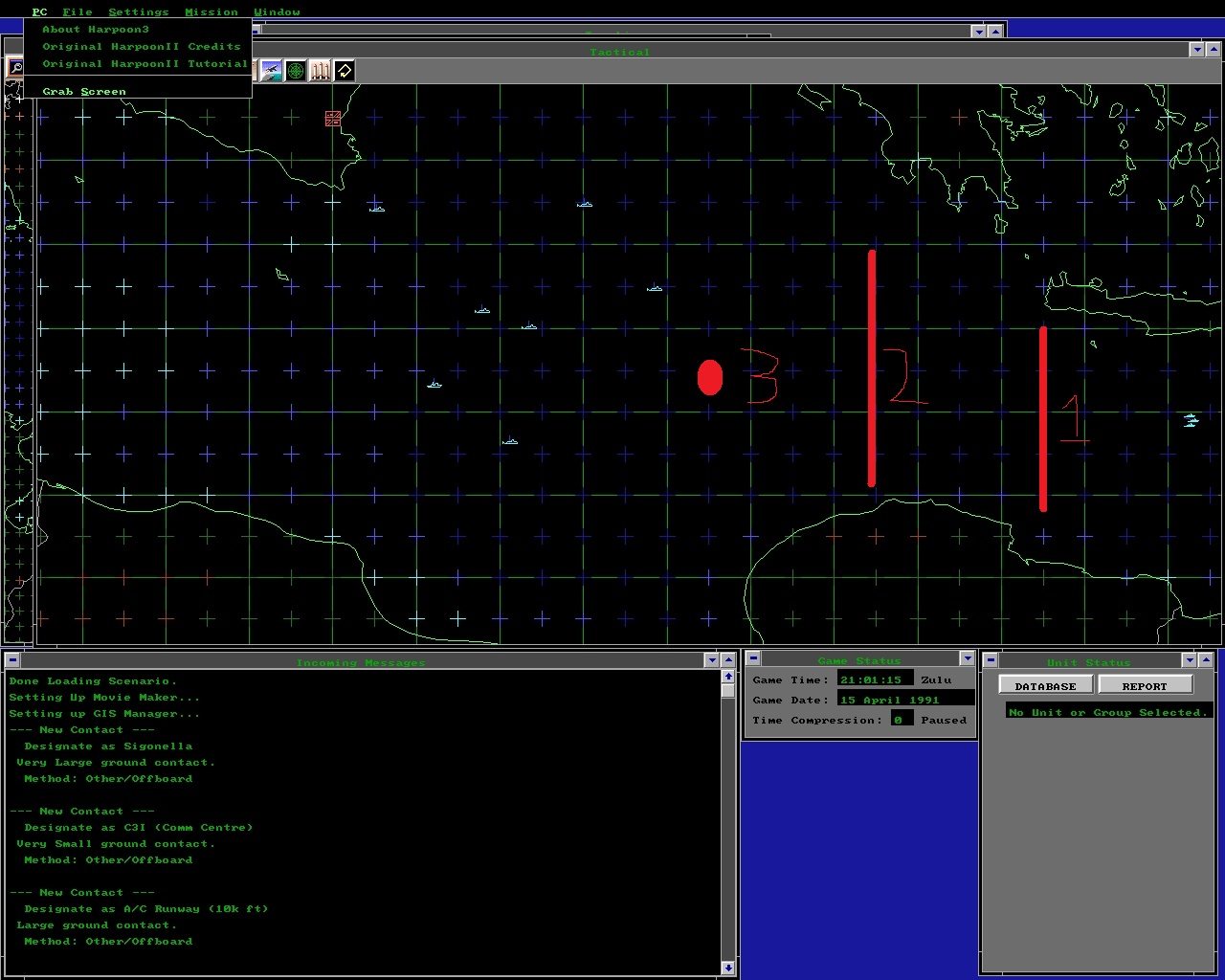Click the Tactical window title bar
The width and height of the screenshot is (1225, 980).
619,51
